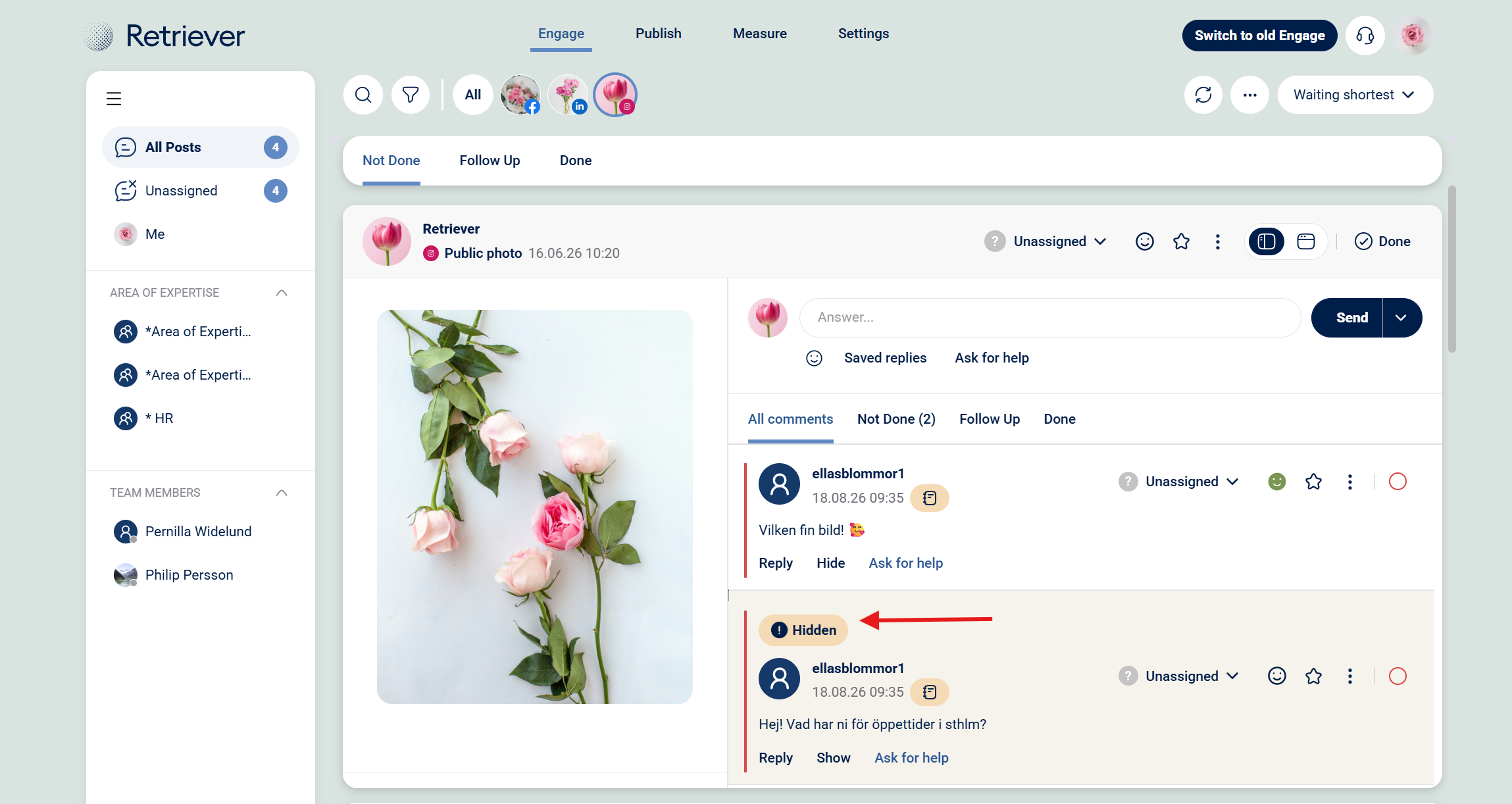
Task: Click Switch to old Engage button
Action: pyautogui.click(x=1260, y=36)
